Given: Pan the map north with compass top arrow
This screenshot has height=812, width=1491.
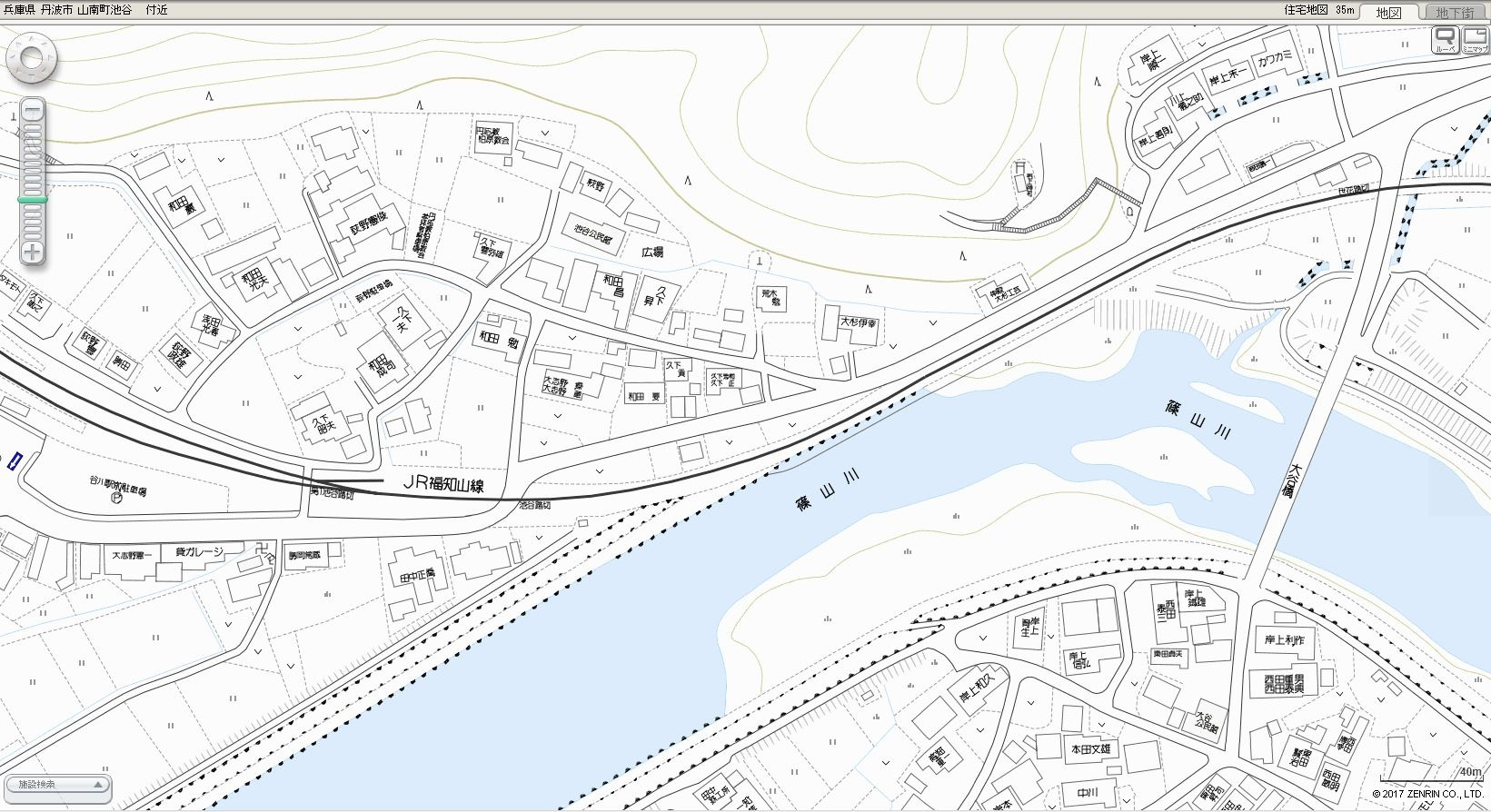Looking at the screenshot, I should 32,40.
